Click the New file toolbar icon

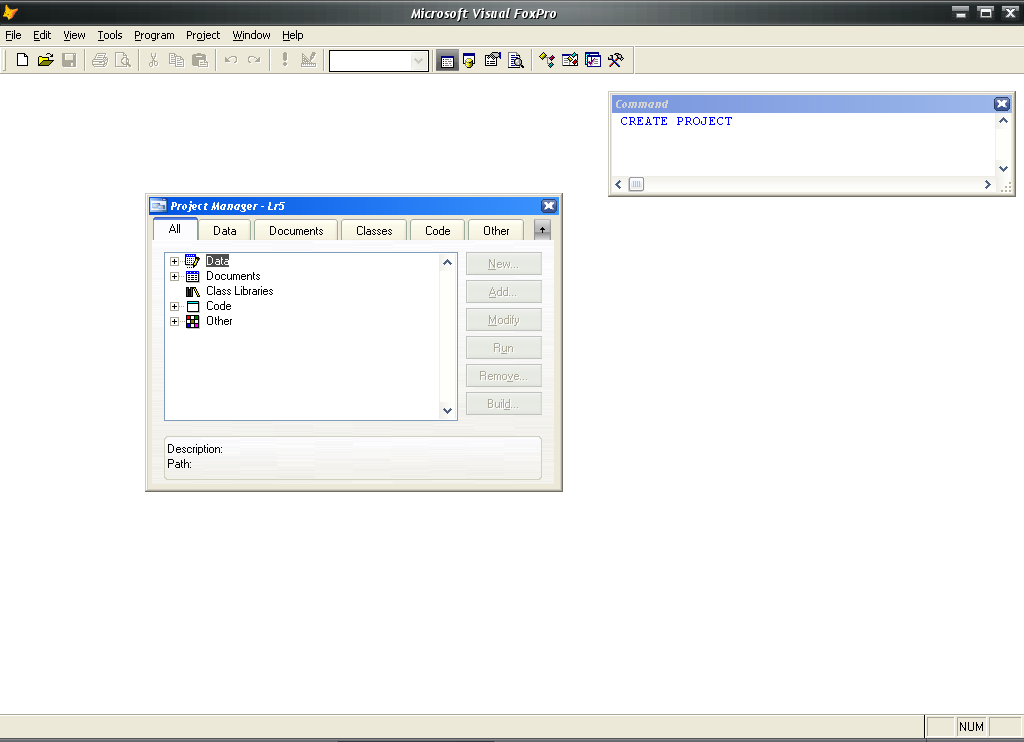click(x=22, y=60)
